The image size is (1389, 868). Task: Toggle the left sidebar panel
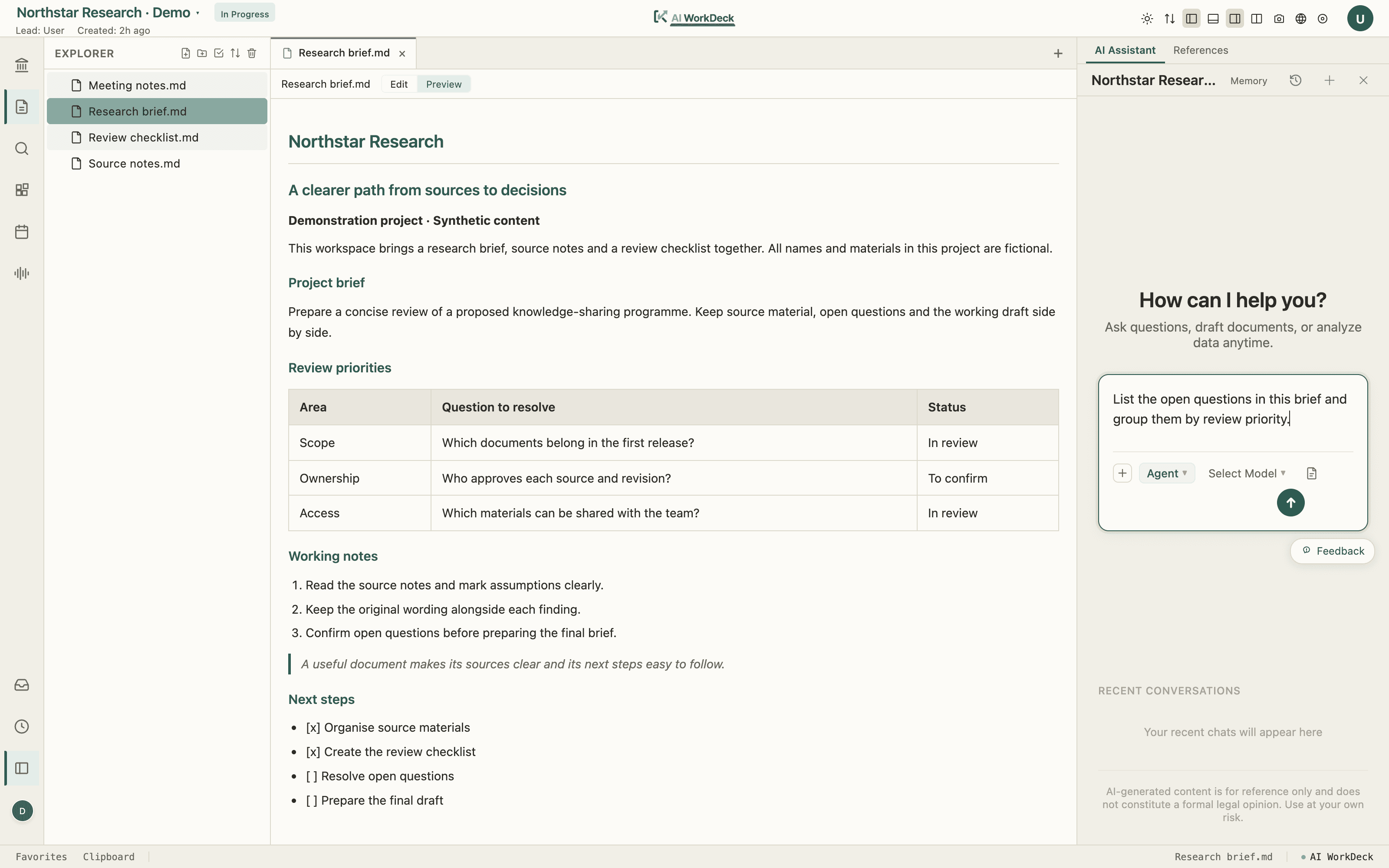(1191, 19)
